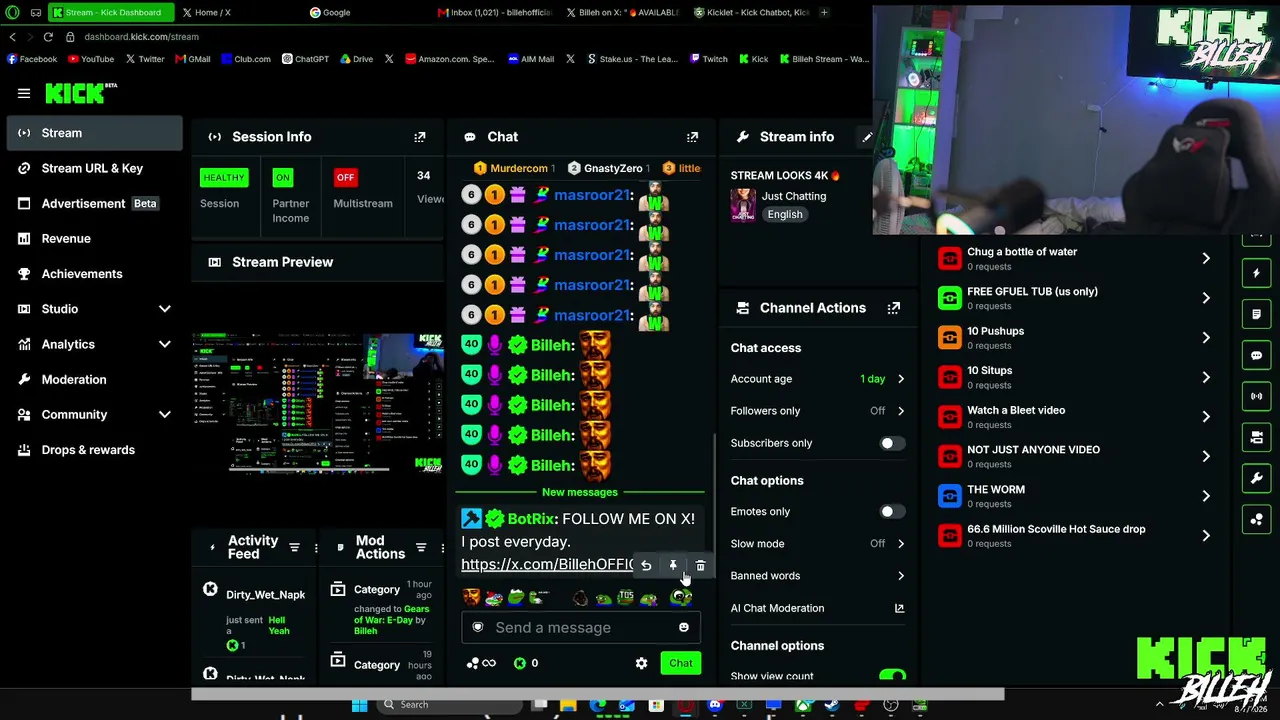Open chat settings gear icon
This screenshot has width=1280, height=720.
click(641, 663)
